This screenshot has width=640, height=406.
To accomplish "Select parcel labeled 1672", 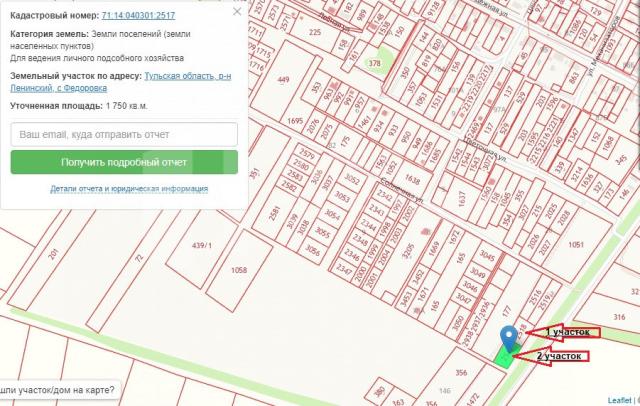I will [454, 238].
